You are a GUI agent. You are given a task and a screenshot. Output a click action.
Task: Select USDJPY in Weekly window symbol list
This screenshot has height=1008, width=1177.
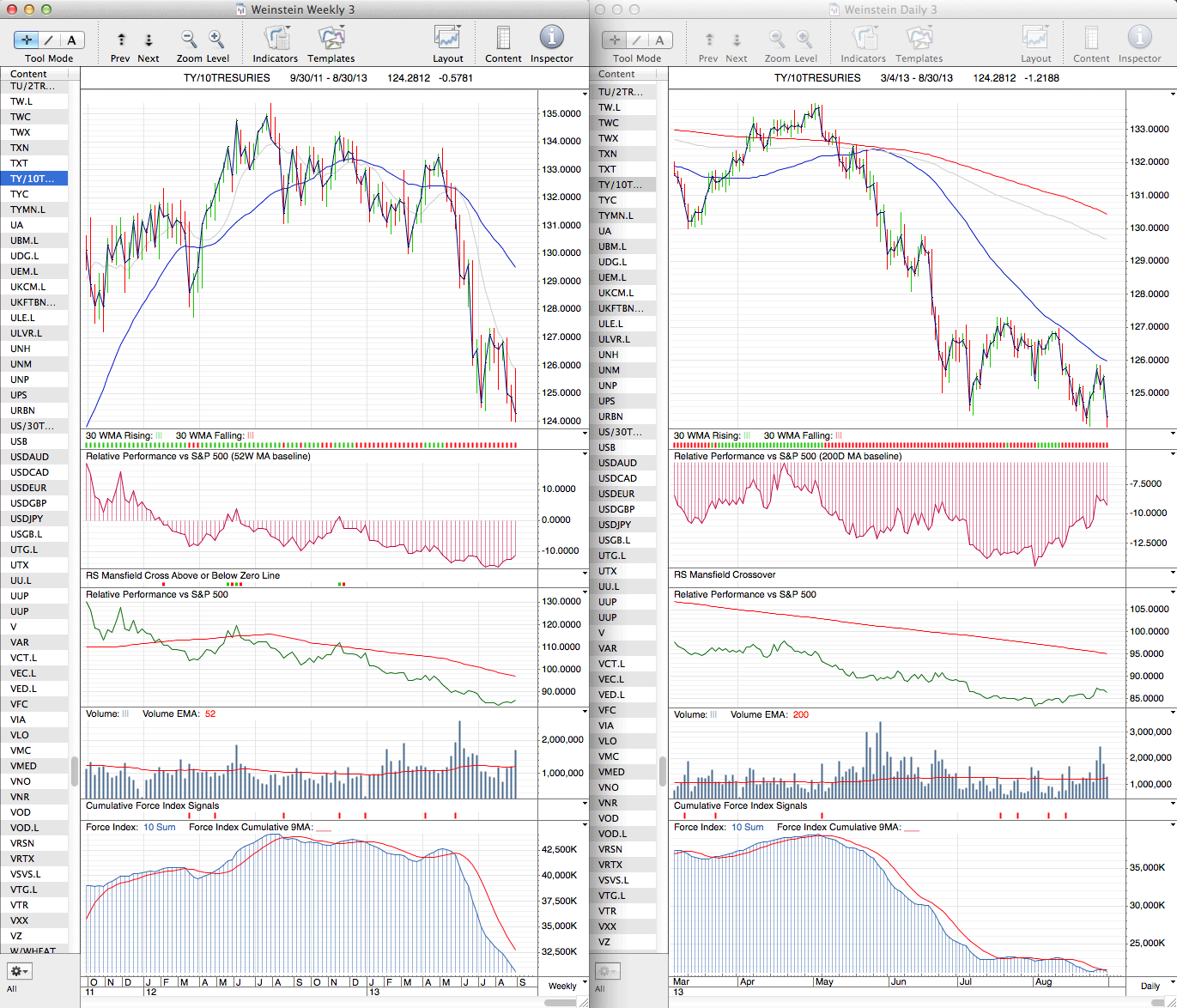coord(27,519)
